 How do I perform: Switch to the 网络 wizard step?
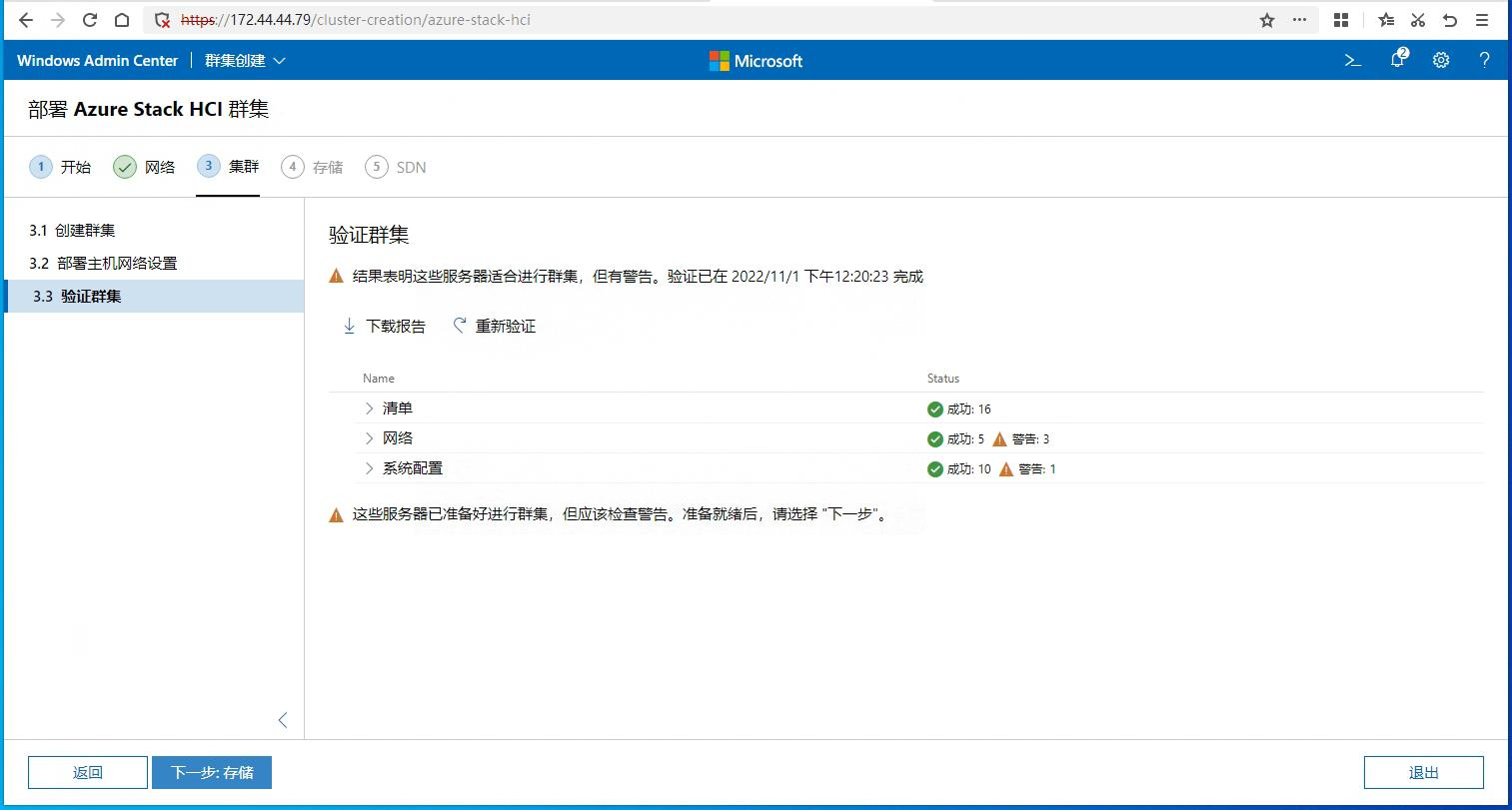145,167
